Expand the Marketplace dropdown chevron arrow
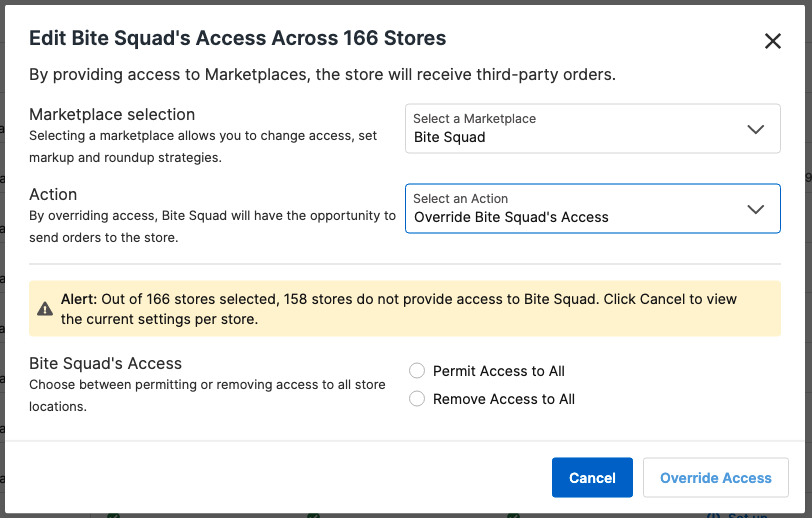Image resolution: width=812 pixels, height=518 pixels. click(x=756, y=129)
